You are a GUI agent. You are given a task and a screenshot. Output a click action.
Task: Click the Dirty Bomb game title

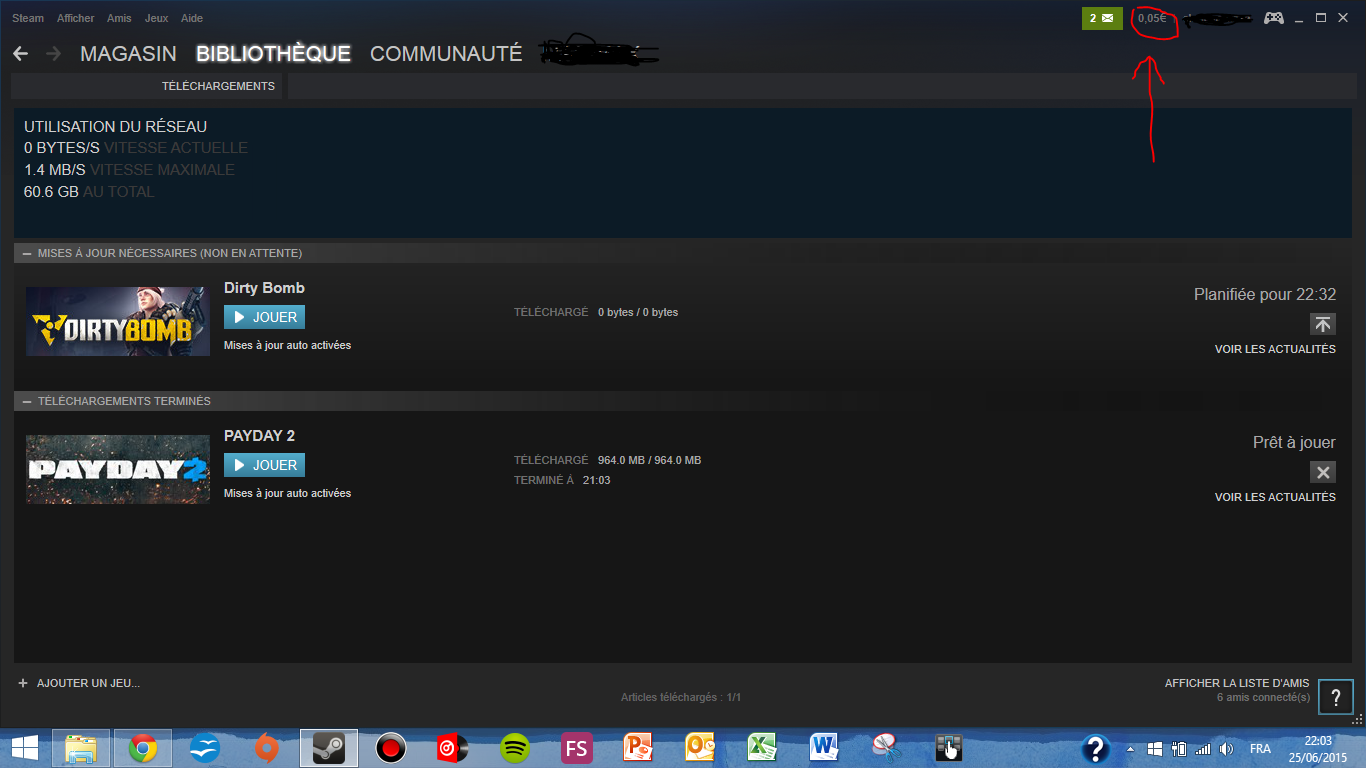[x=264, y=288]
